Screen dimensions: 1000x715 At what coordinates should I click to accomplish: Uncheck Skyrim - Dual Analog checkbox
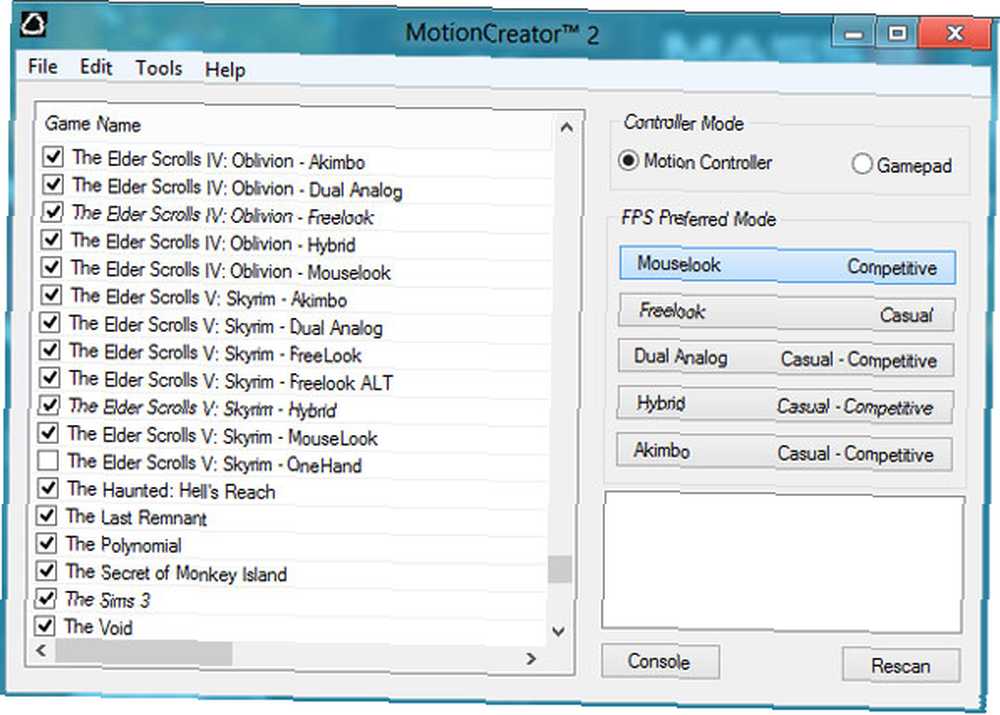[x=50, y=323]
